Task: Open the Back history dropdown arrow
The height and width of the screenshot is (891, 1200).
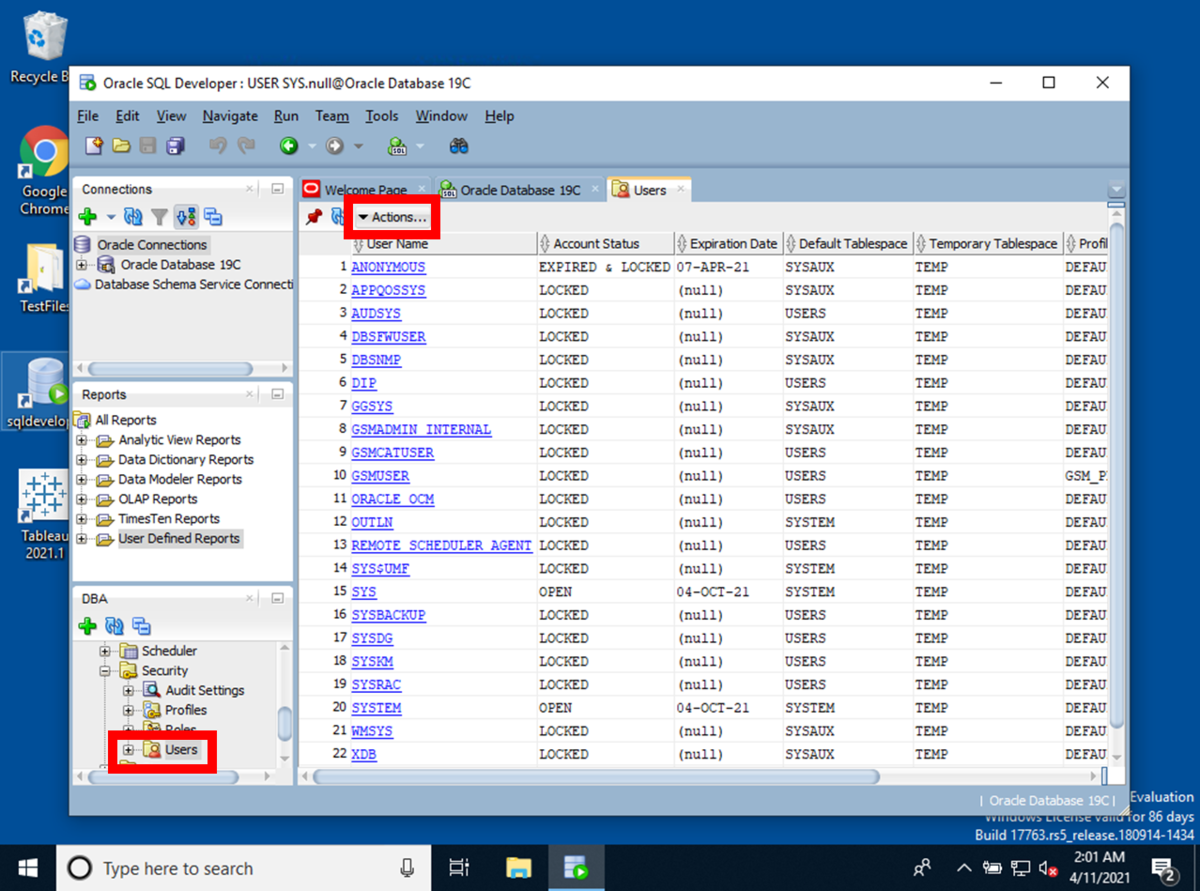Action: tap(311, 146)
